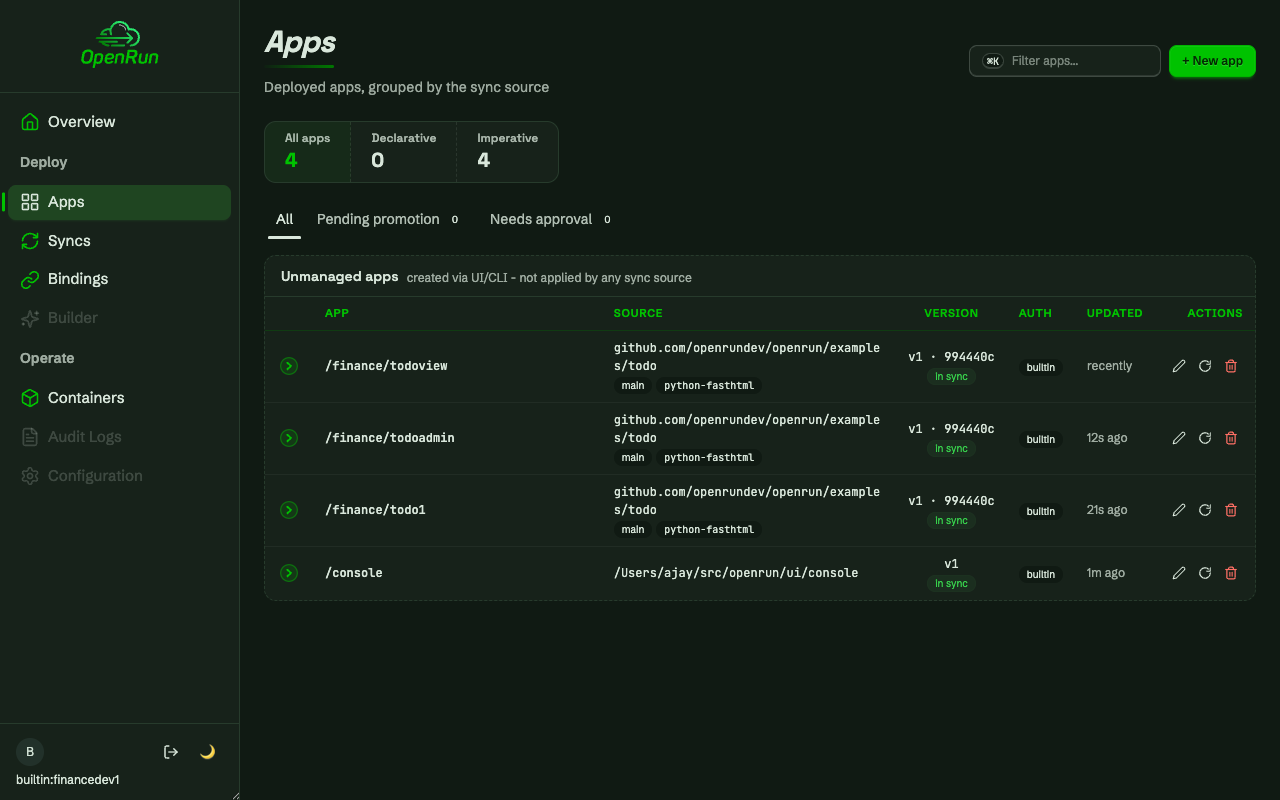Select the All apps count card
The image size is (1280, 800).
(308, 152)
